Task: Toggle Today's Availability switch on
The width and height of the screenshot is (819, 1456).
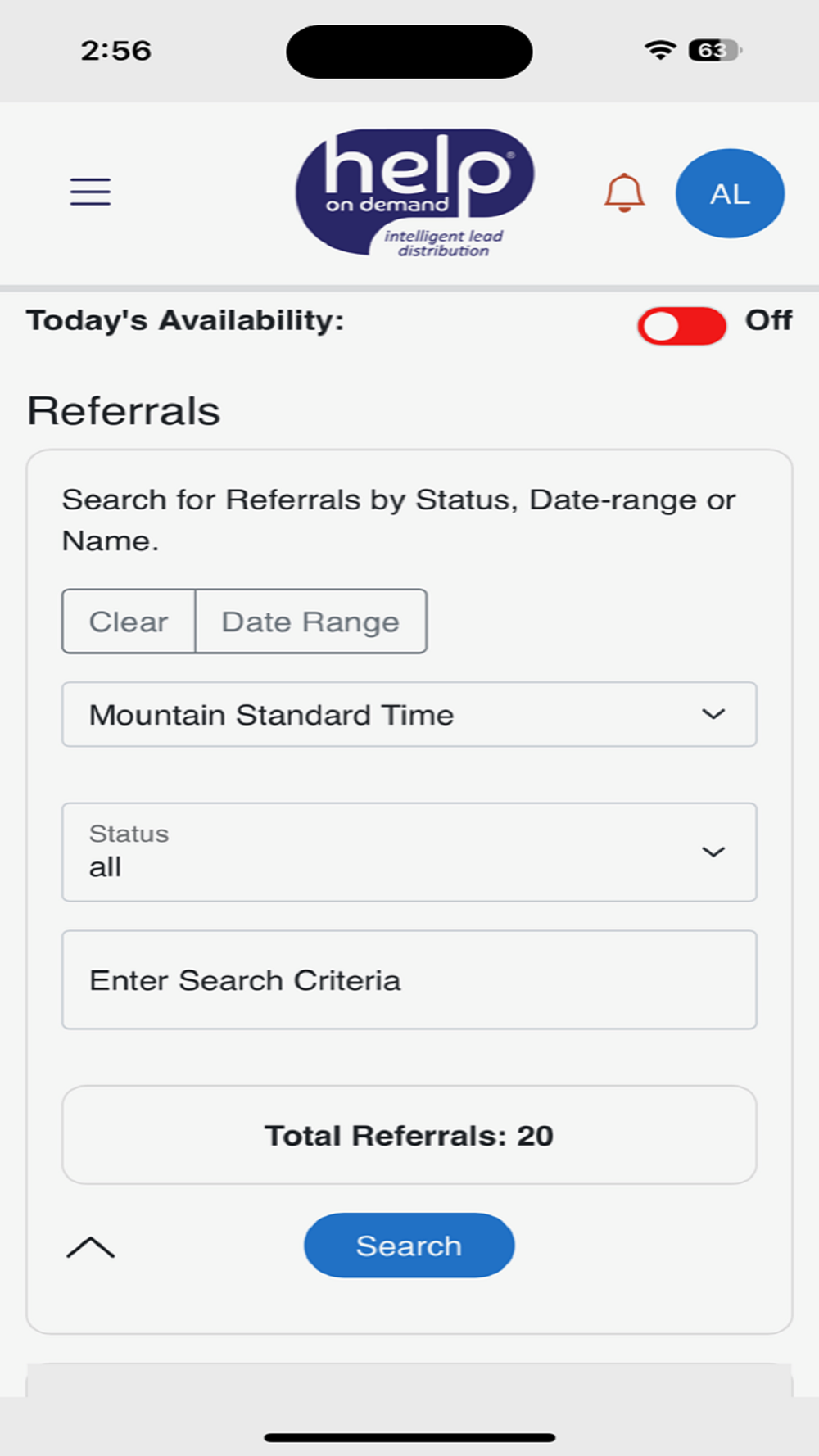Action: click(681, 327)
